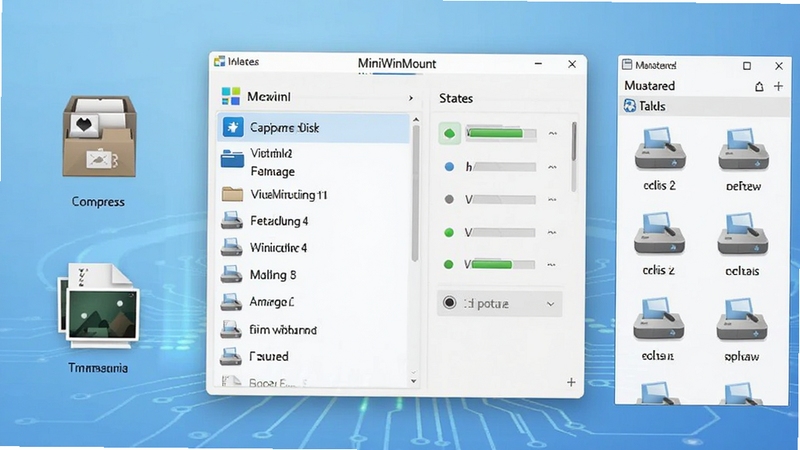
Task: Select the Winiicutire 4 drive icon
Action: click(x=231, y=247)
